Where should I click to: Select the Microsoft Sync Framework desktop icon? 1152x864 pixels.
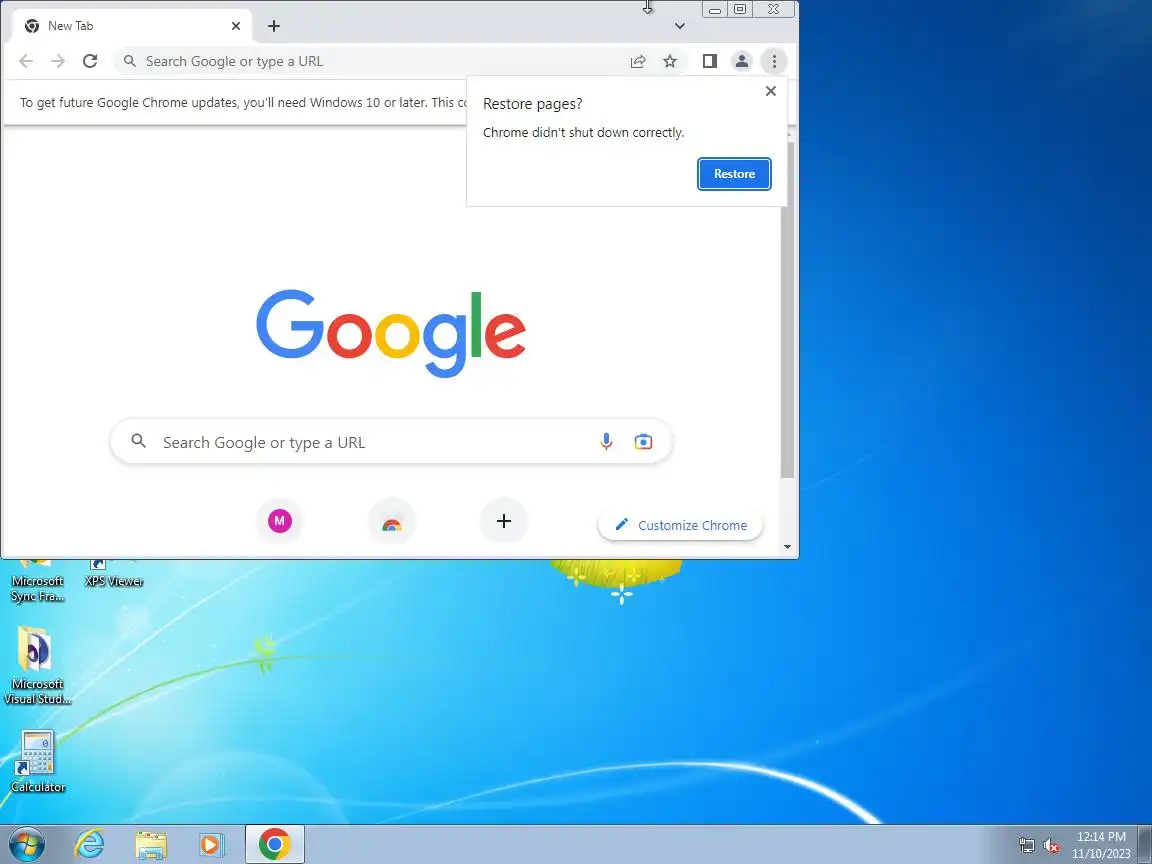[37, 581]
